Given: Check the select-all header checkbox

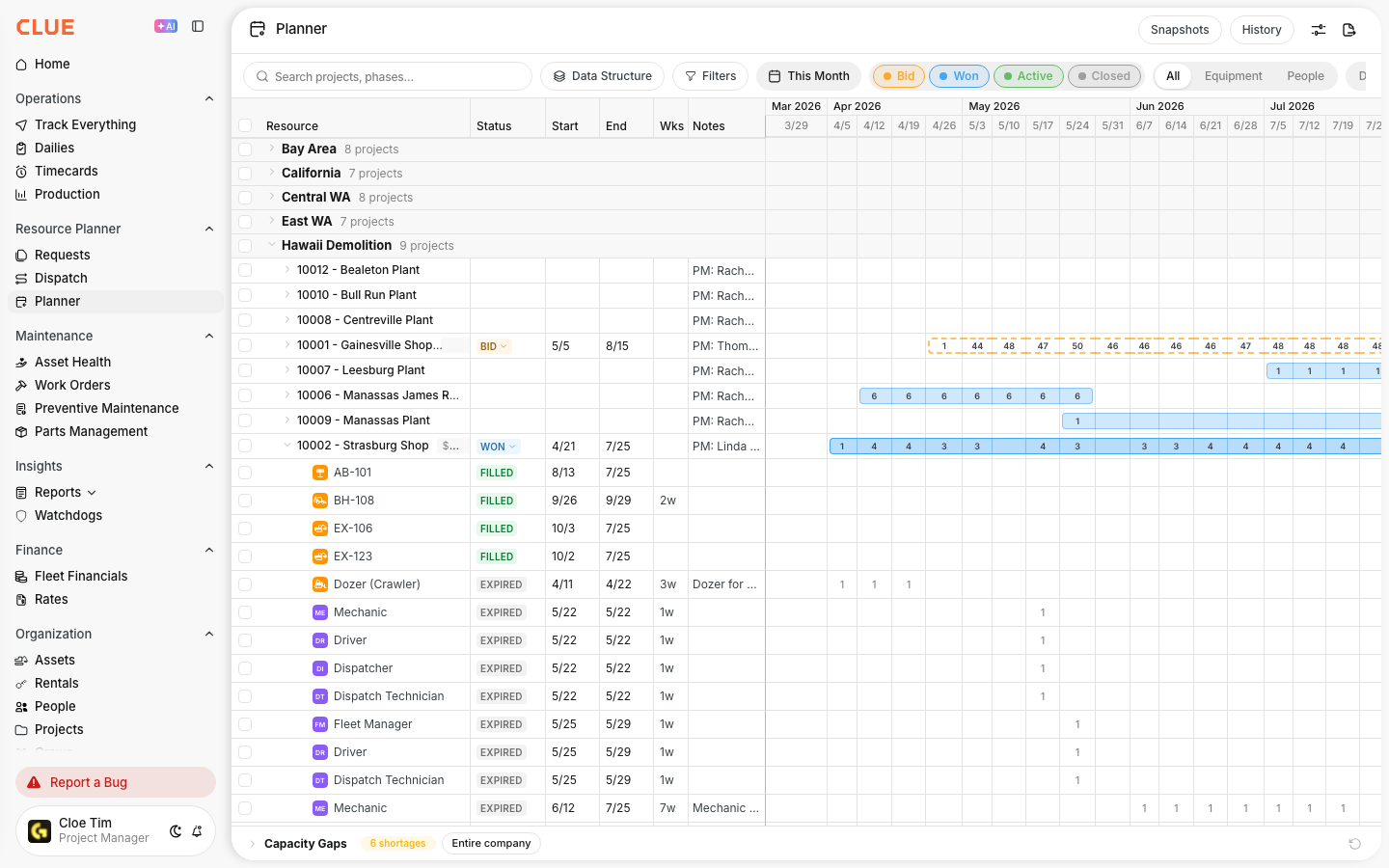Looking at the screenshot, I should pyautogui.click(x=245, y=125).
